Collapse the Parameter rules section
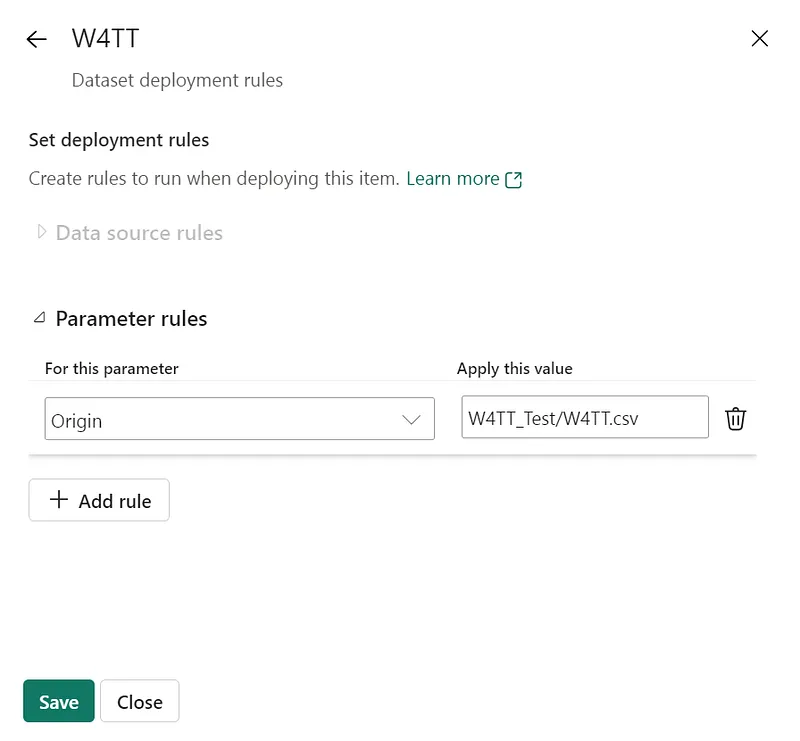This screenshot has height=741, width=800. point(40,318)
